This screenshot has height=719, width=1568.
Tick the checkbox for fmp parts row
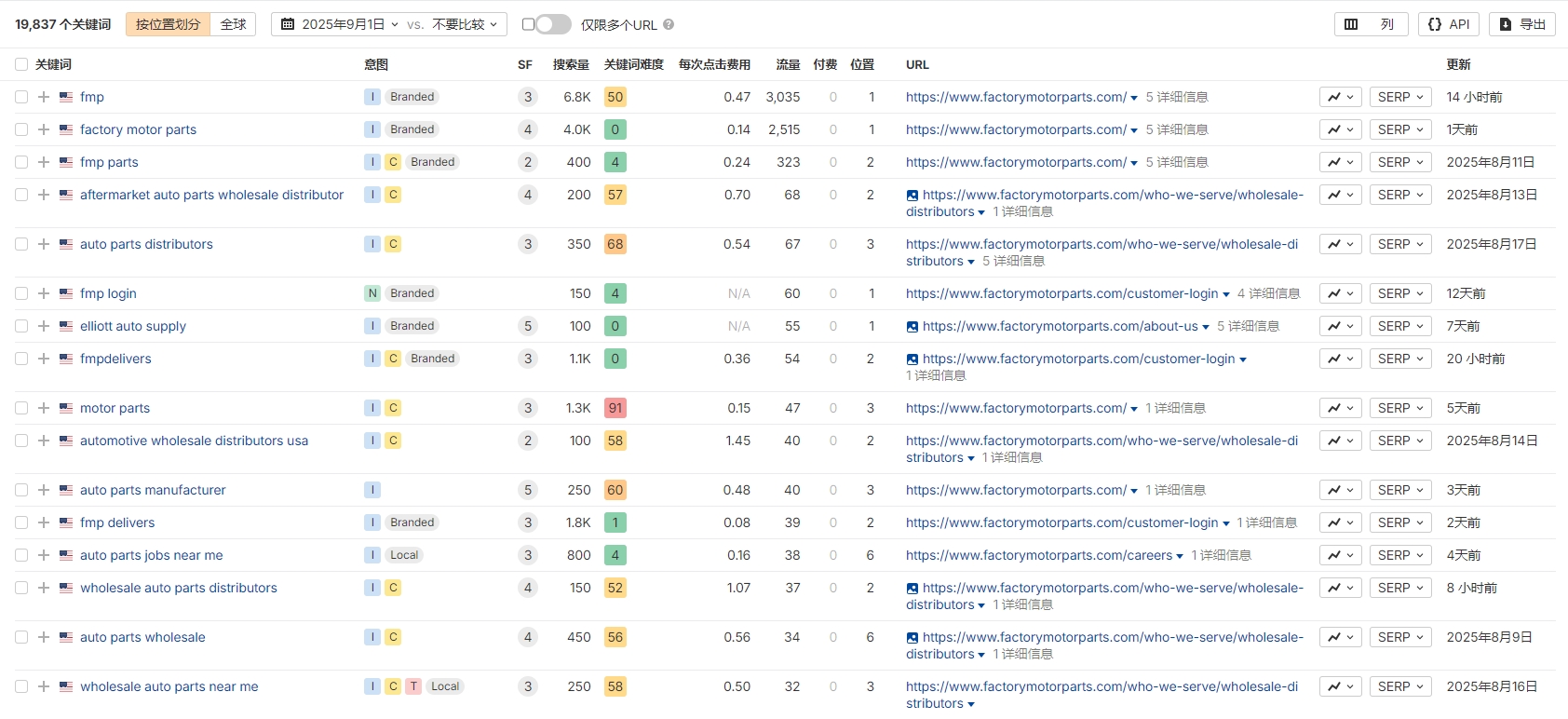[x=21, y=162]
